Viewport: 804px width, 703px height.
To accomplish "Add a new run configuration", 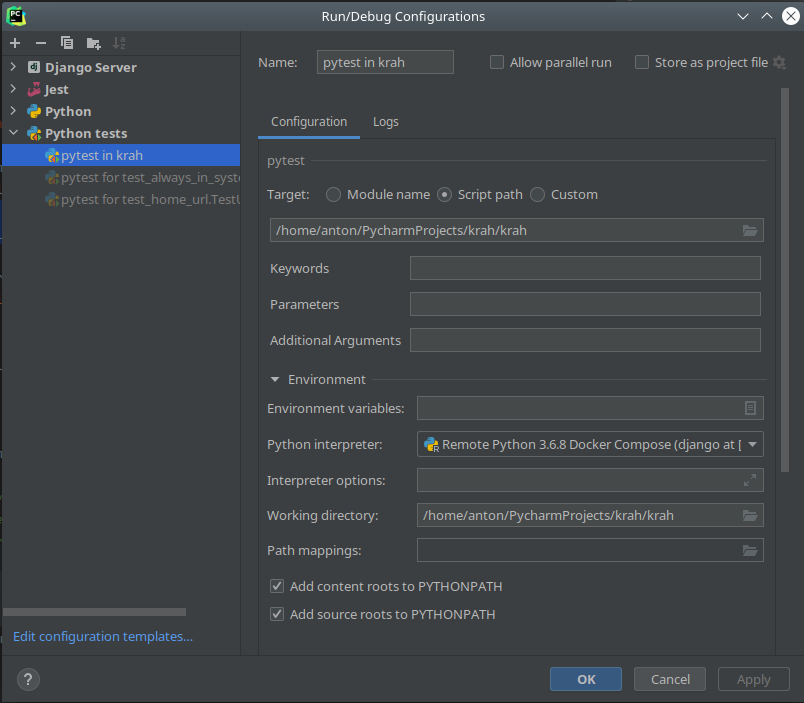I will [15, 43].
